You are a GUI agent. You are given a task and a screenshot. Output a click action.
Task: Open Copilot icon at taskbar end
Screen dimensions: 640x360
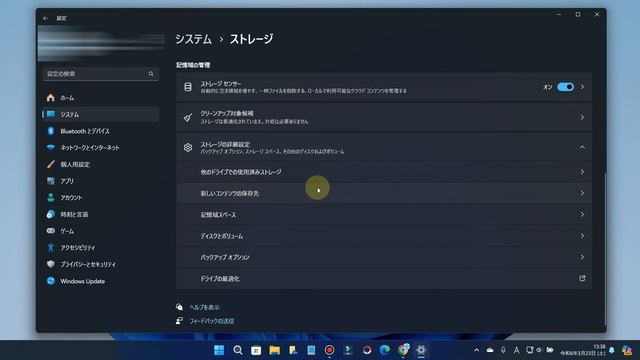[627, 350]
